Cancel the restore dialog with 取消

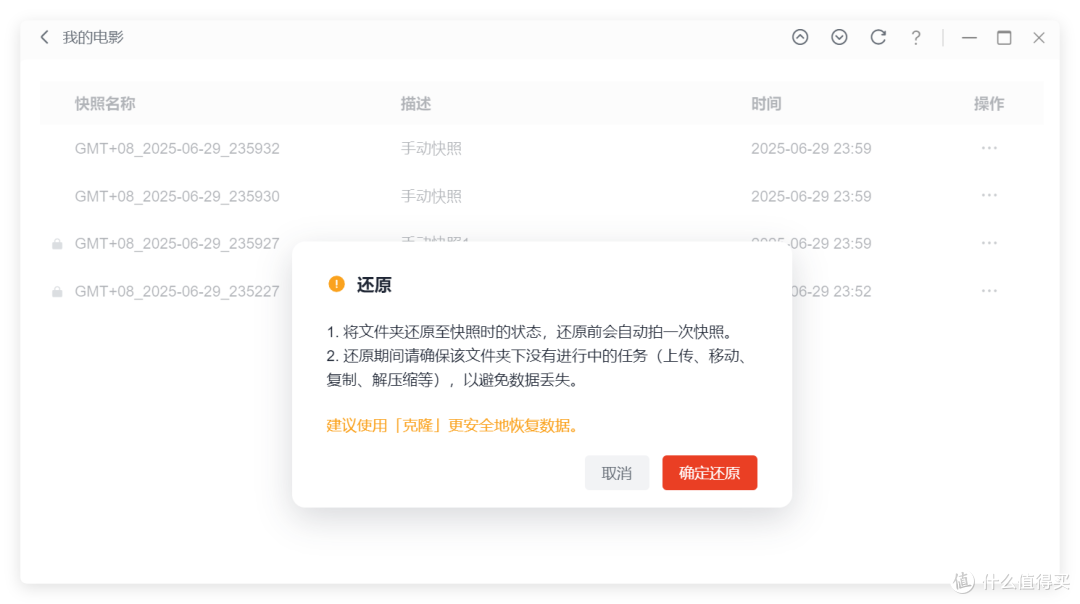tap(616, 472)
